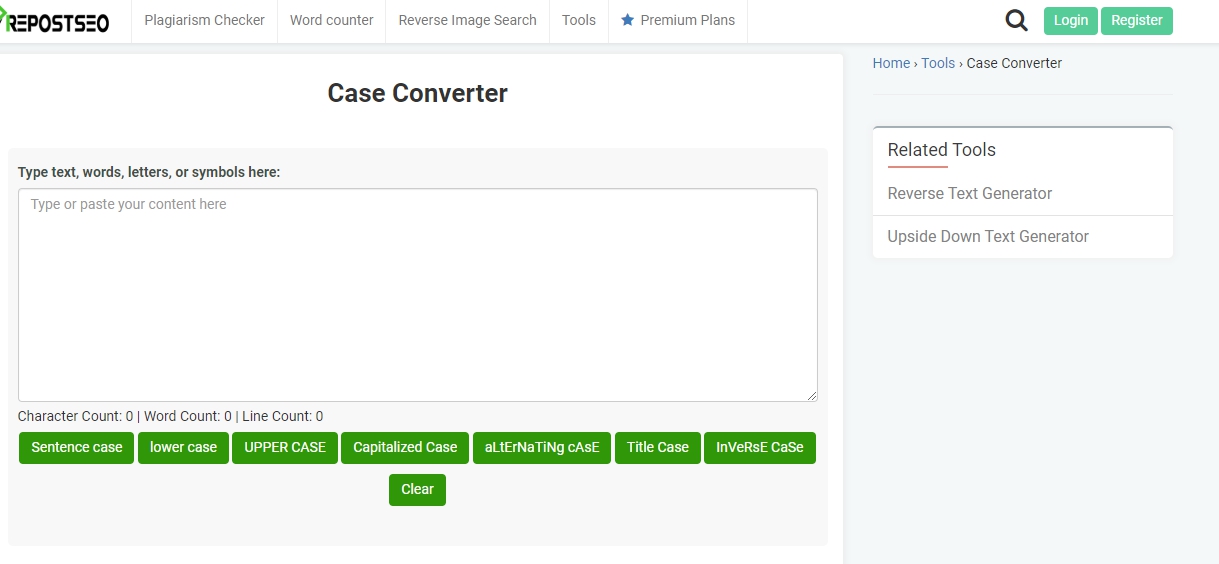Open the Tools menu in navbar
1219x564 pixels.
click(578, 20)
